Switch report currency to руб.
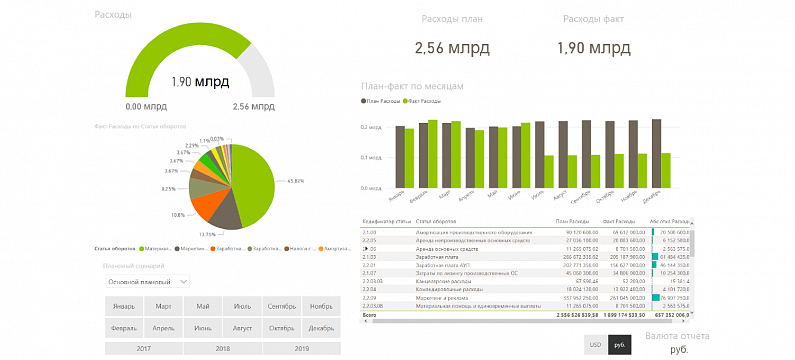The width and height of the screenshot is (795, 360). (620, 345)
